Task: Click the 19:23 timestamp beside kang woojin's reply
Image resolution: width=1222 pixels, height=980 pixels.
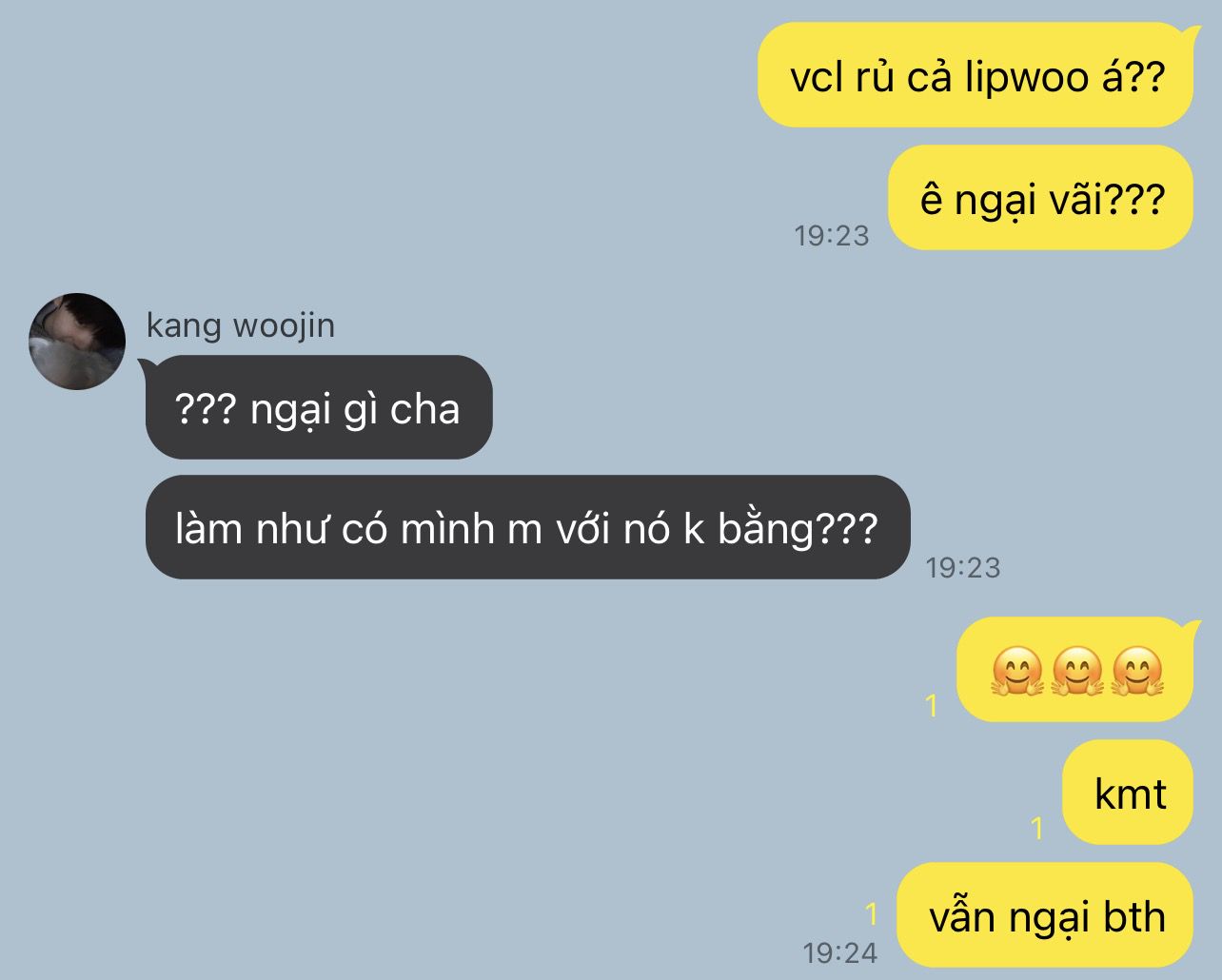Action: 963,567
